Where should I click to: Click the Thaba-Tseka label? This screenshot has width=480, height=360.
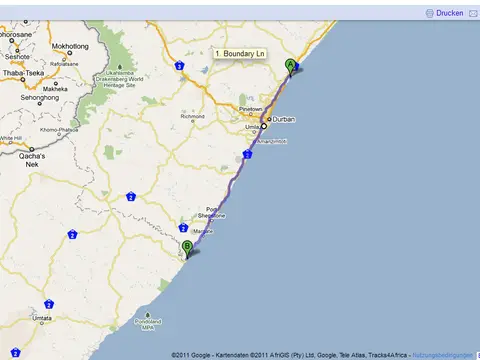click(x=23, y=73)
